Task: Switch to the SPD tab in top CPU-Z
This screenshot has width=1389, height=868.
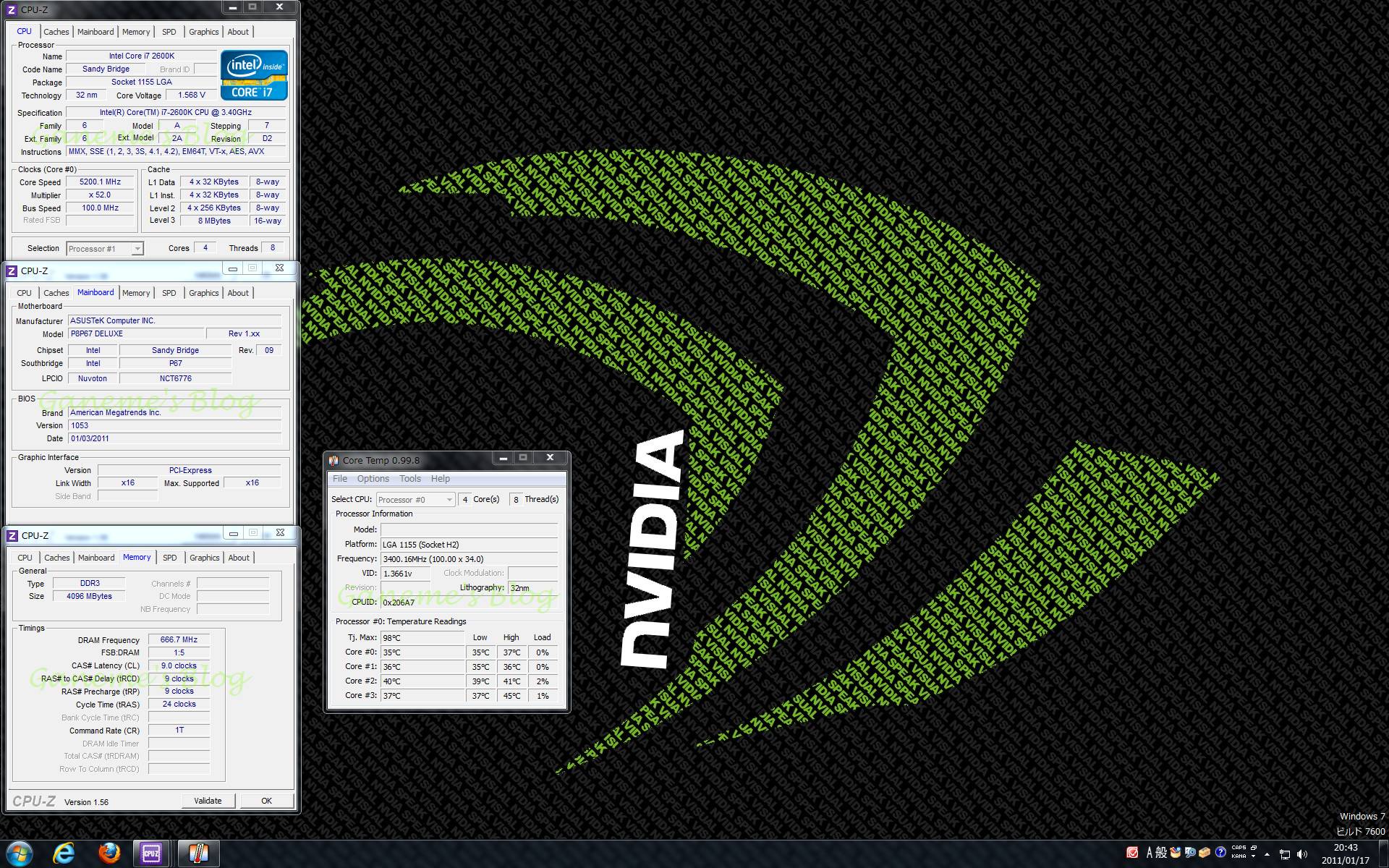Action: (169, 32)
